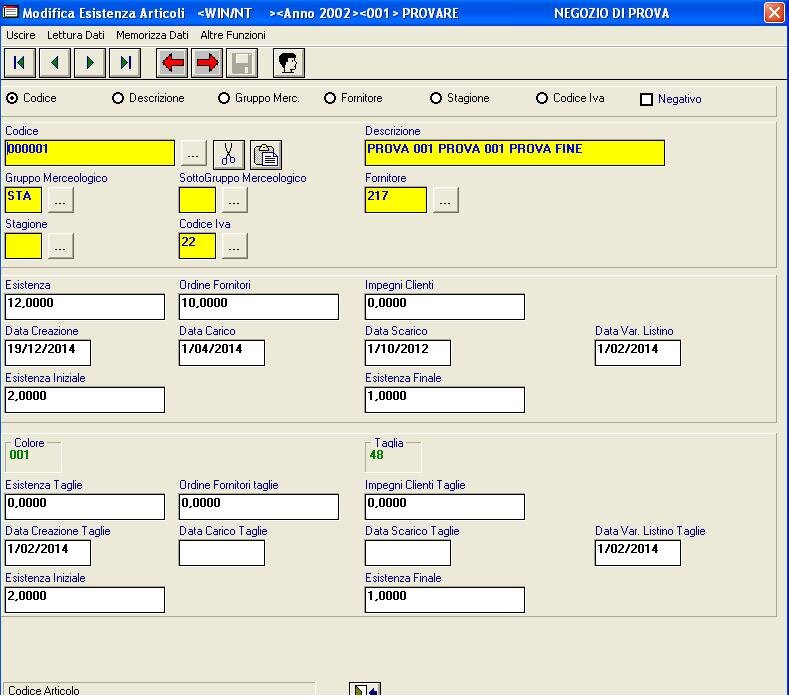Select the Descrizione radio button
The height and width of the screenshot is (698, 789).
(118, 98)
